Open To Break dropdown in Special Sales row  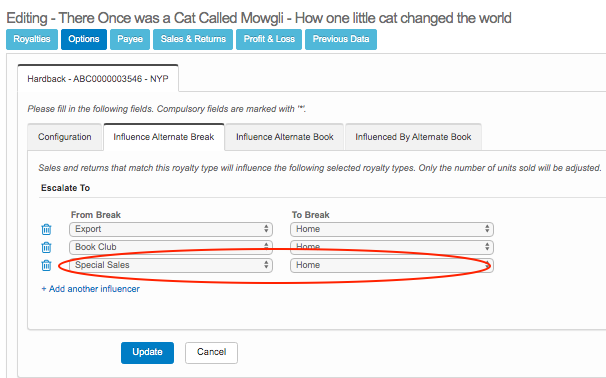pos(392,265)
